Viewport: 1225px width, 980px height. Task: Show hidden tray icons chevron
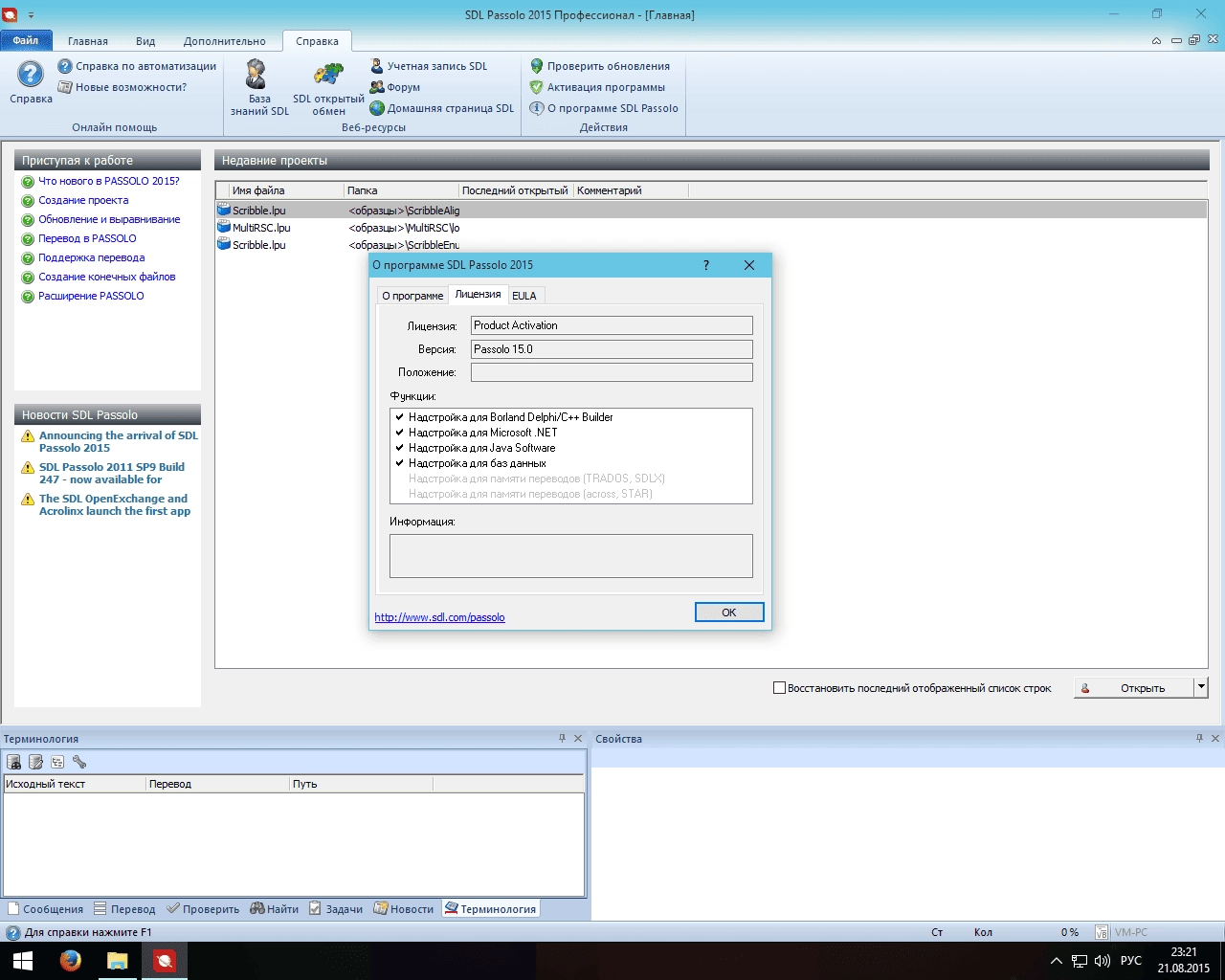point(1057,961)
